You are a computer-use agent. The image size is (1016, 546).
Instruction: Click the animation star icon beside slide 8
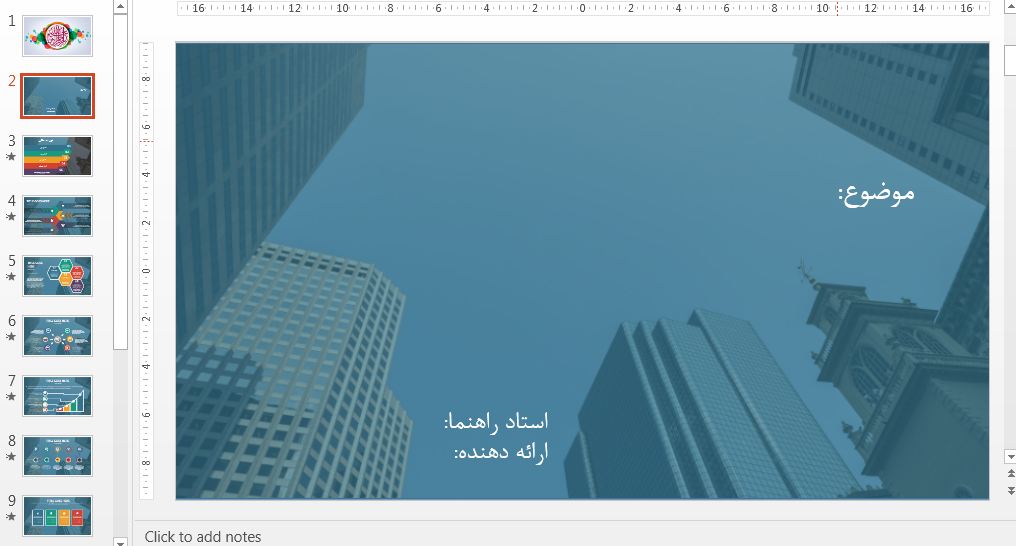point(11,457)
